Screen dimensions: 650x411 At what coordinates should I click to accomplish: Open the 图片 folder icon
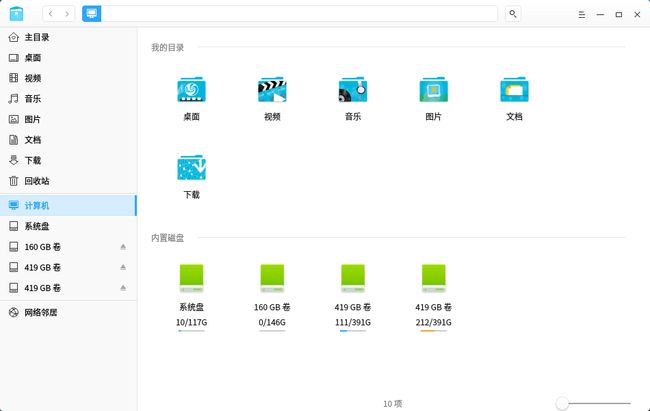[x=434, y=90]
